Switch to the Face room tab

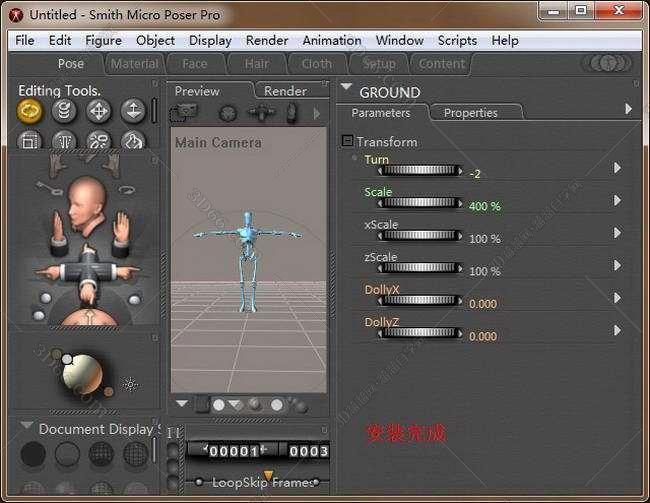(194, 64)
